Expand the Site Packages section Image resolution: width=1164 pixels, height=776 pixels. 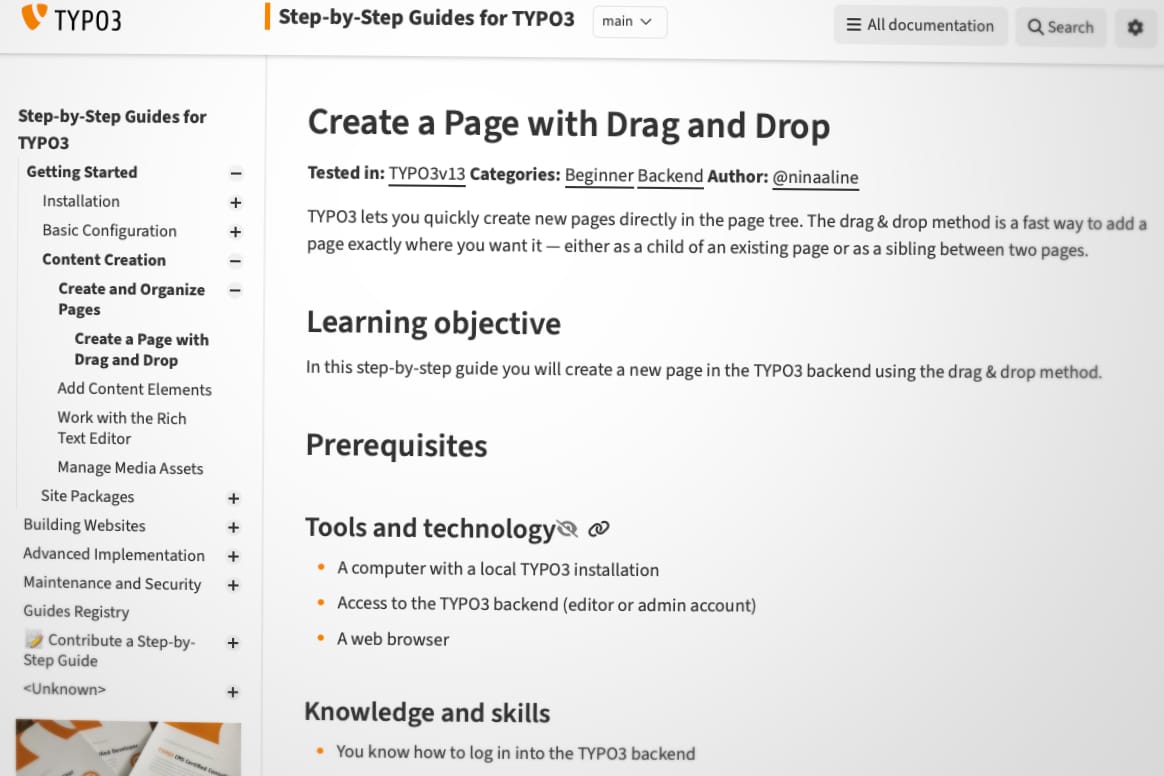tap(234, 498)
